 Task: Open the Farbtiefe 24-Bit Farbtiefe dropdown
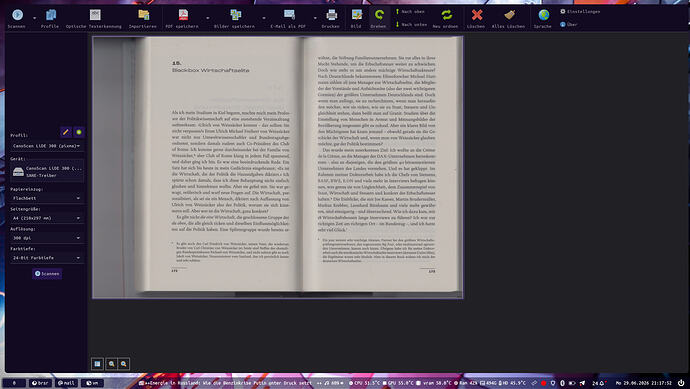(x=47, y=257)
